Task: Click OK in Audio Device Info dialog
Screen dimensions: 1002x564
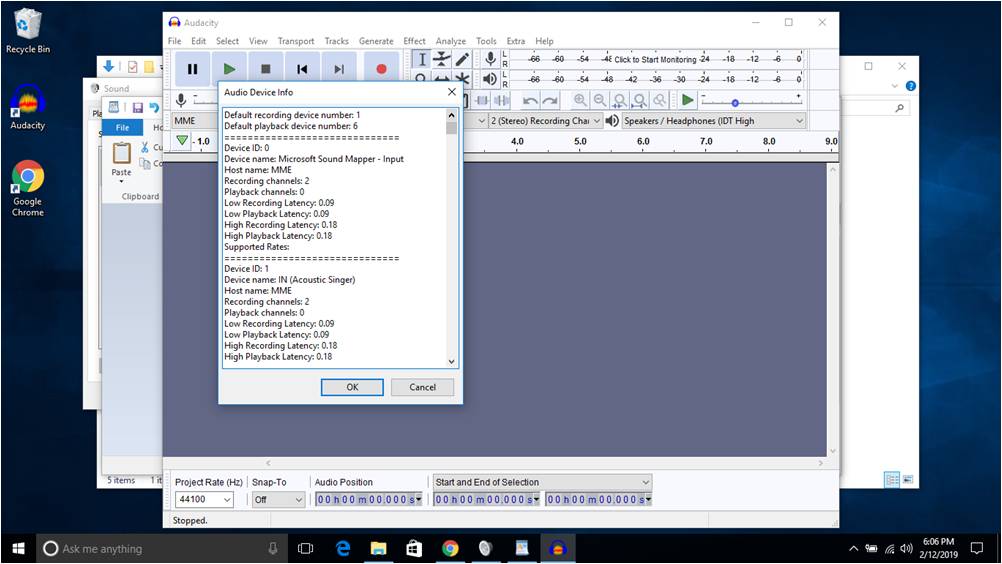Action: pos(352,387)
